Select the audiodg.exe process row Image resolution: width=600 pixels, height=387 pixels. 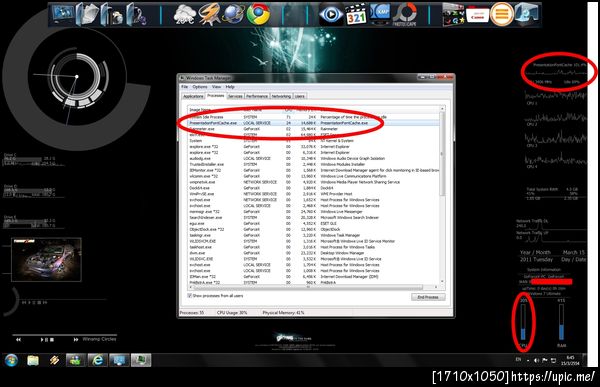point(314,158)
